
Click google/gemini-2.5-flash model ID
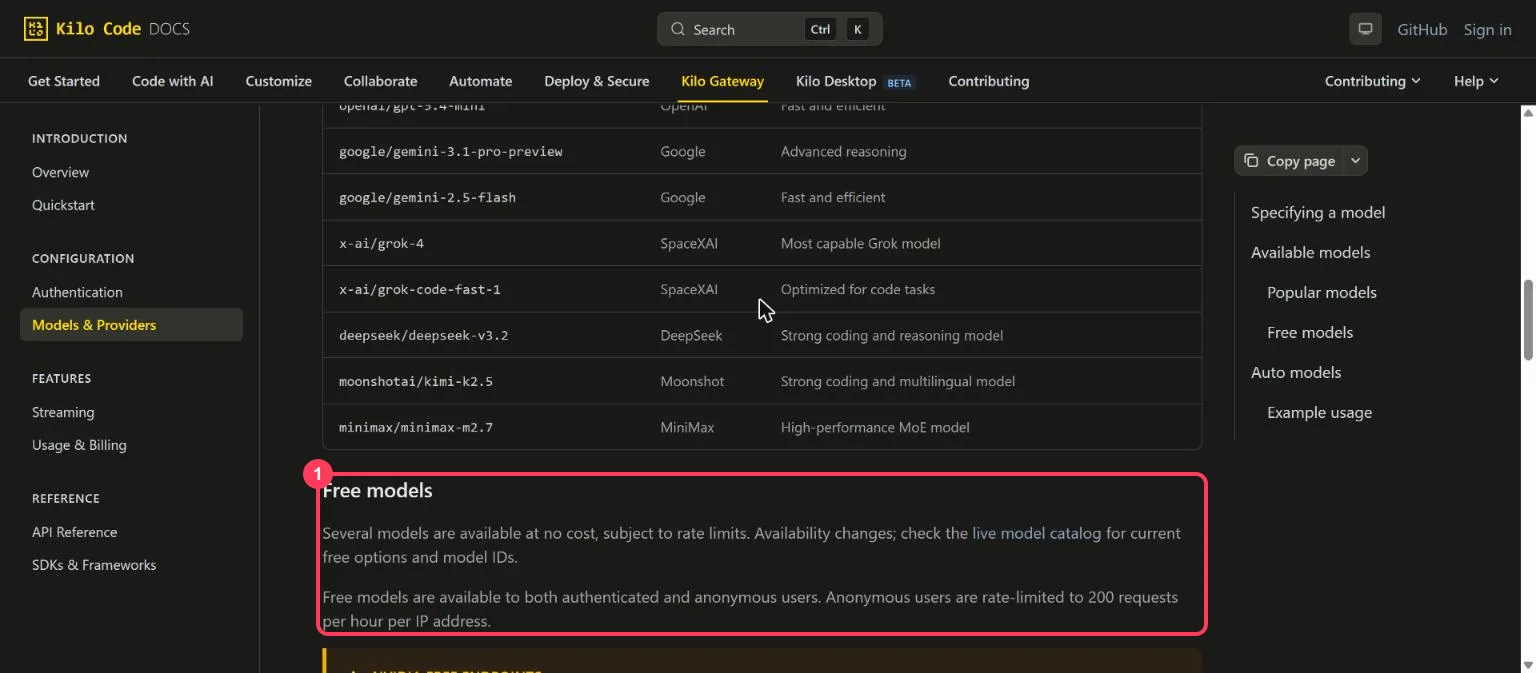click(x=428, y=198)
